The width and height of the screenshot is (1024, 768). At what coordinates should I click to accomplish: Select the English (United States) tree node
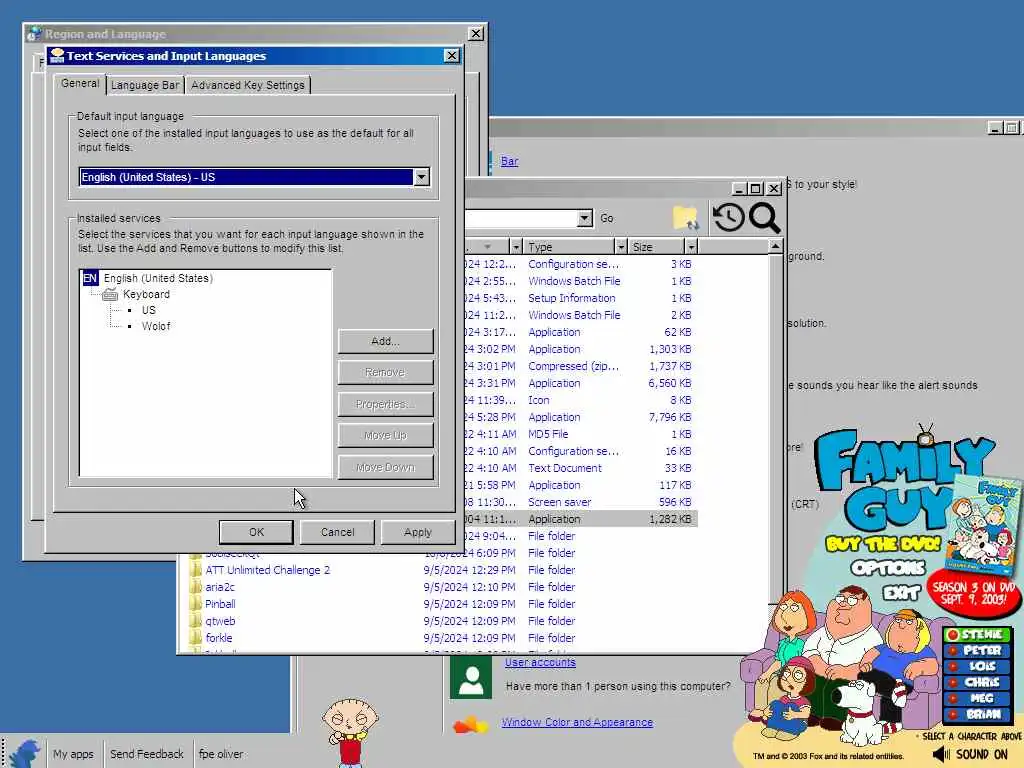pyautogui.click(x=158, y=278)
